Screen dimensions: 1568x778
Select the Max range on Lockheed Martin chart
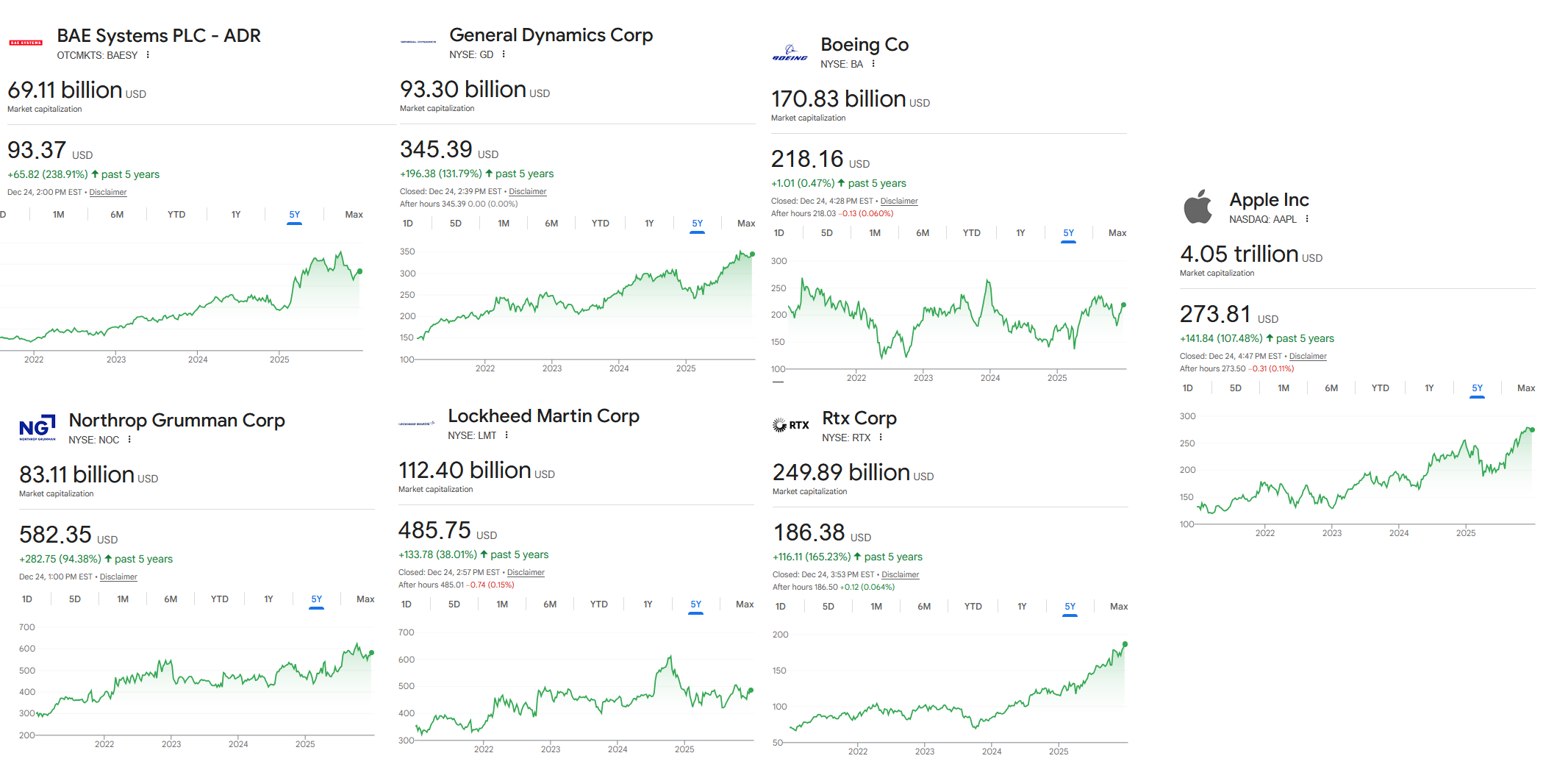pyautogui.click(x=745, y=604)
